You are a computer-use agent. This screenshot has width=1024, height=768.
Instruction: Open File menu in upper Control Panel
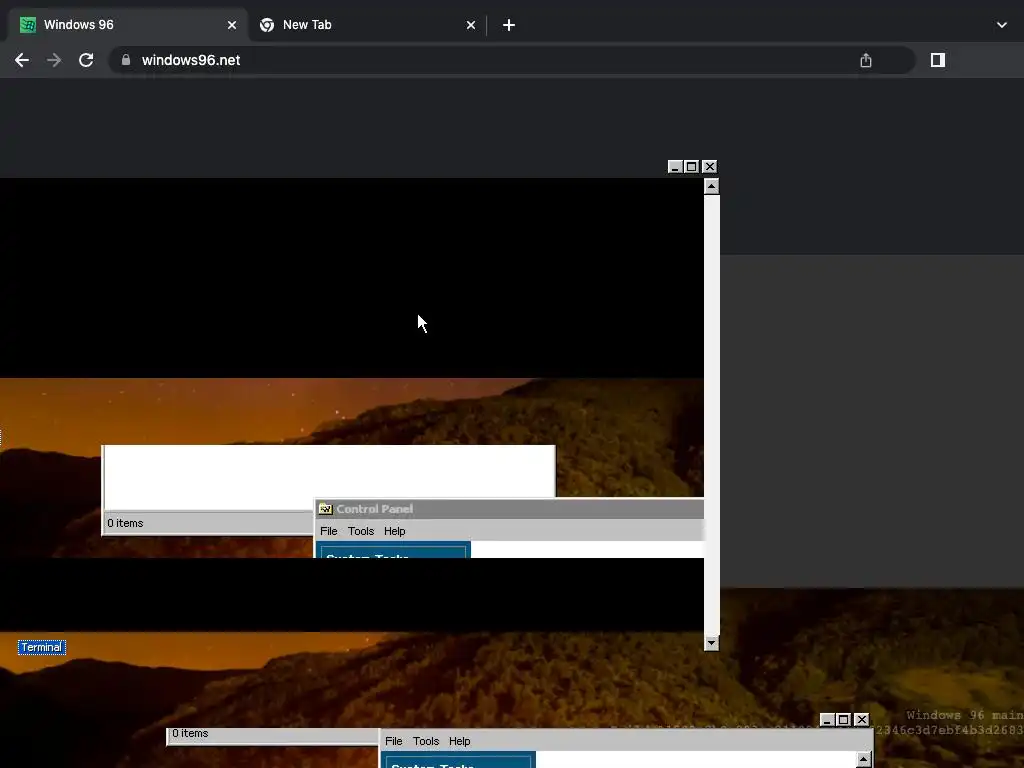click(x=328, y=531)
